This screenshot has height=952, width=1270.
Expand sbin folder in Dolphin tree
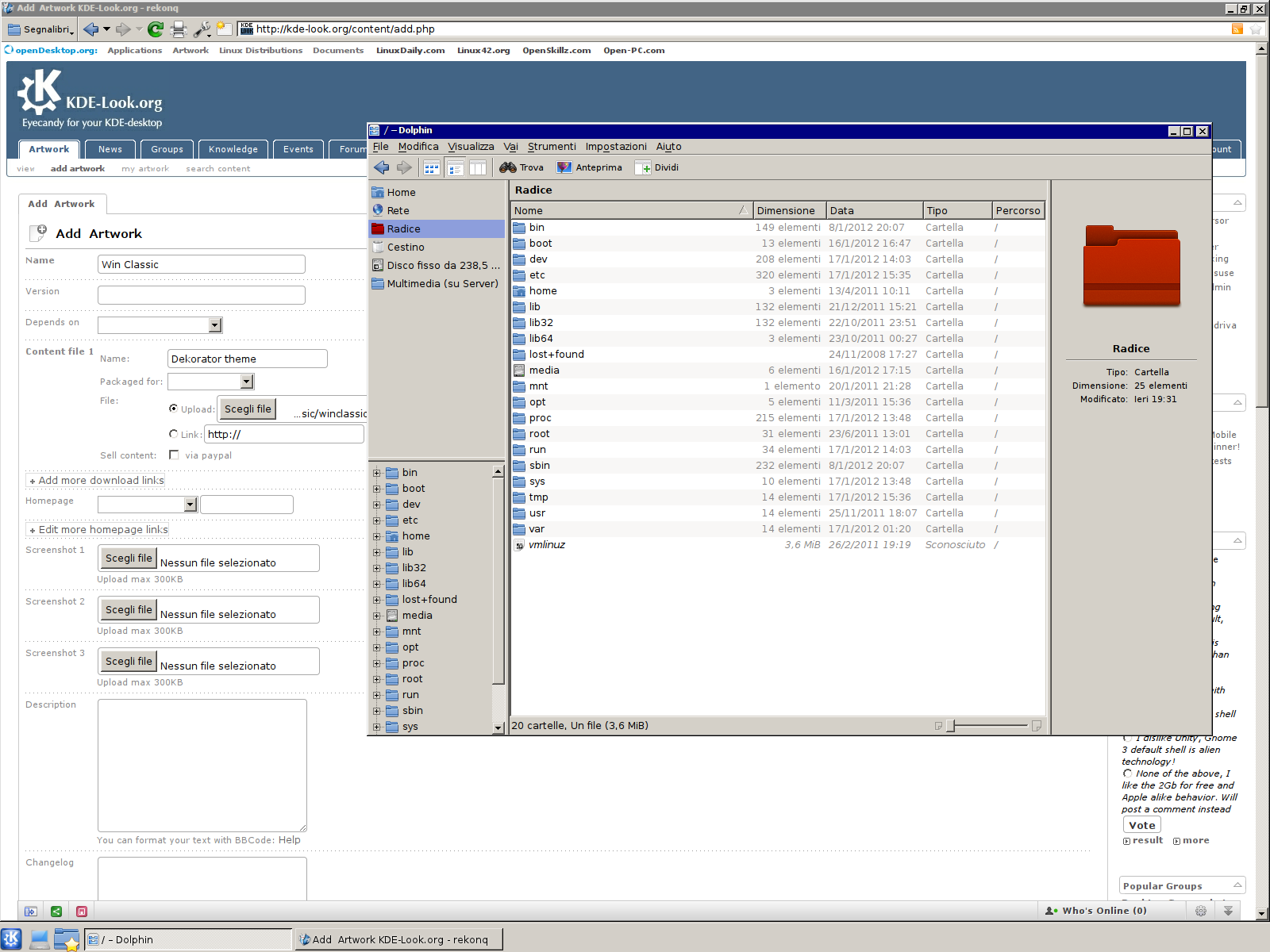(x=377, y=711)
